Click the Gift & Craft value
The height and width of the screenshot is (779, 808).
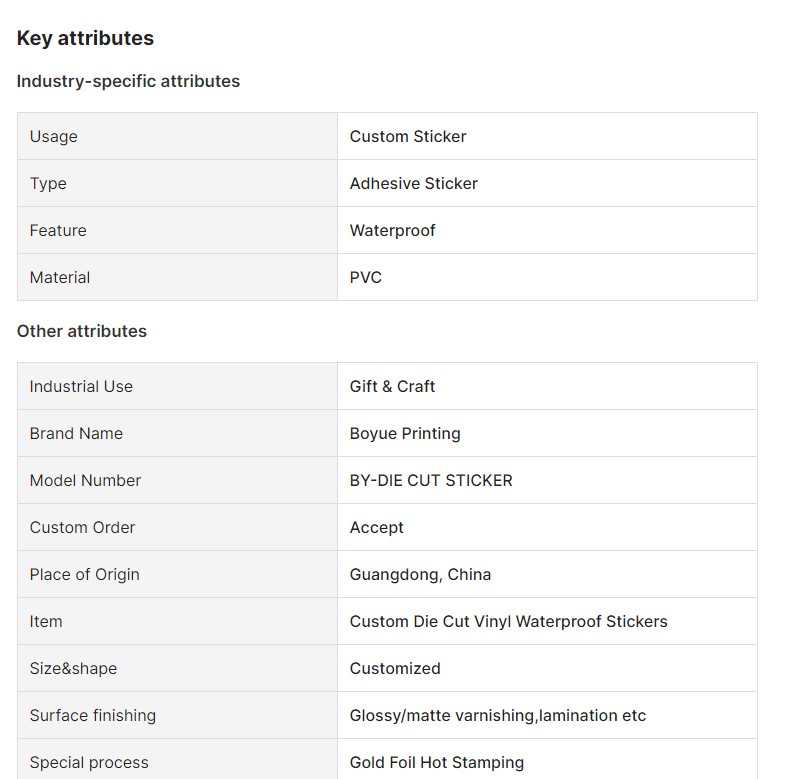392,386
